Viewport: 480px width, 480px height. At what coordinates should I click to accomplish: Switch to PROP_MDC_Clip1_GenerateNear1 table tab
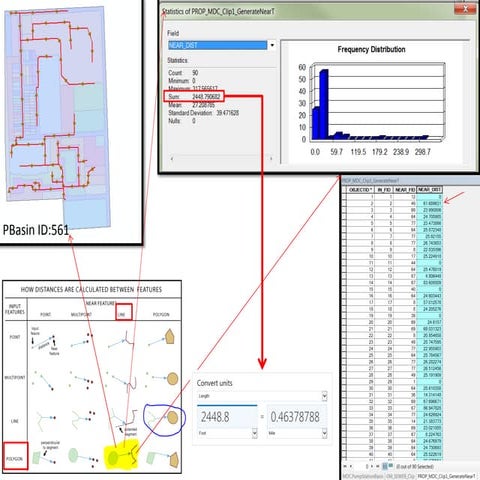[x=446, y=476]
